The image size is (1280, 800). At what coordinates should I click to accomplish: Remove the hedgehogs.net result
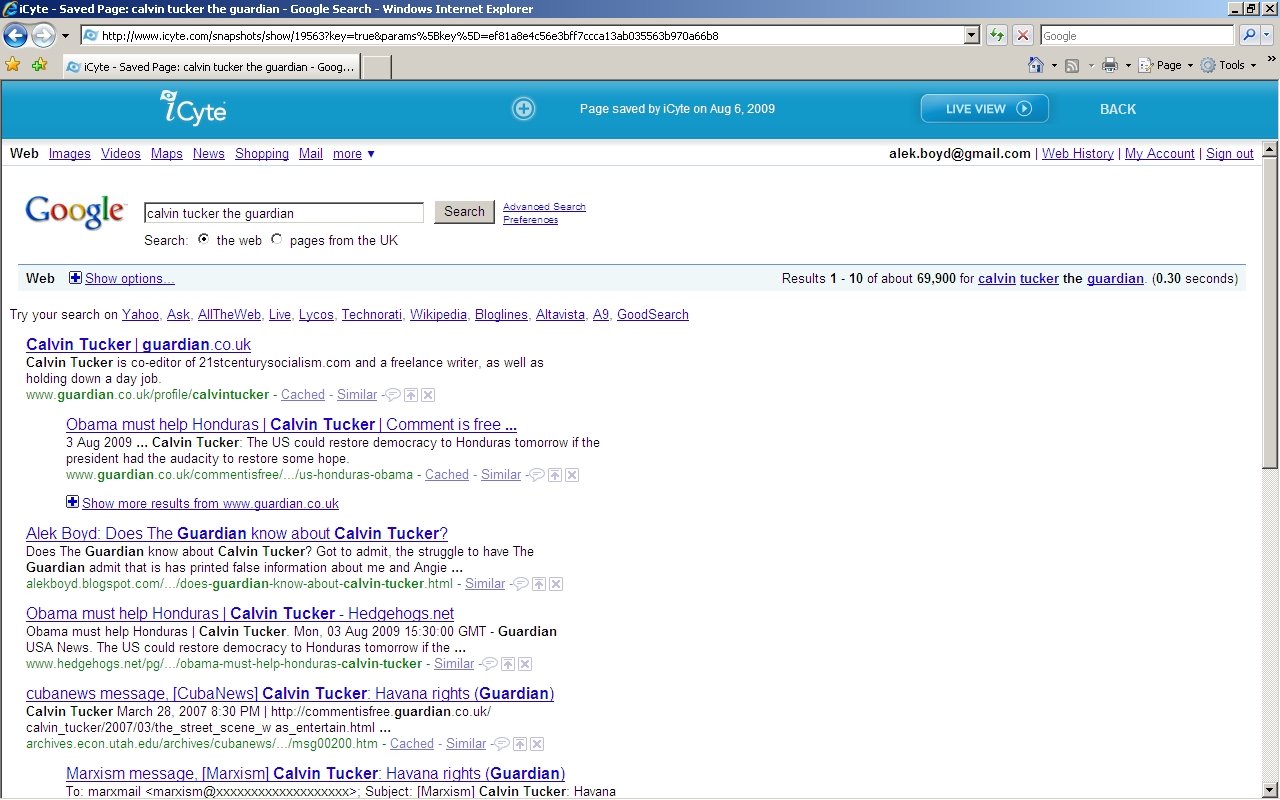[x=525, y=664]
